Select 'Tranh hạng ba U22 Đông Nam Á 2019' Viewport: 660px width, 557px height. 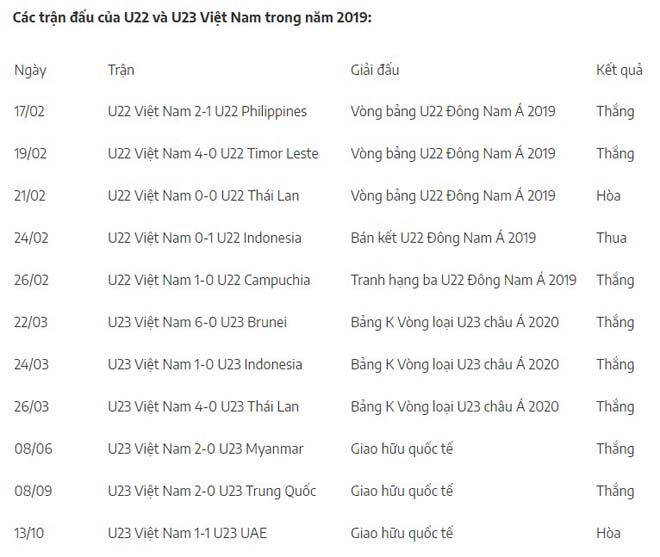463,280
